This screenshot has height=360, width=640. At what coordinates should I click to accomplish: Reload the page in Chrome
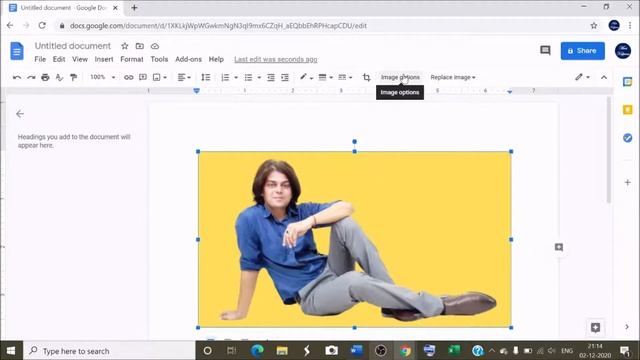[42, 25]
